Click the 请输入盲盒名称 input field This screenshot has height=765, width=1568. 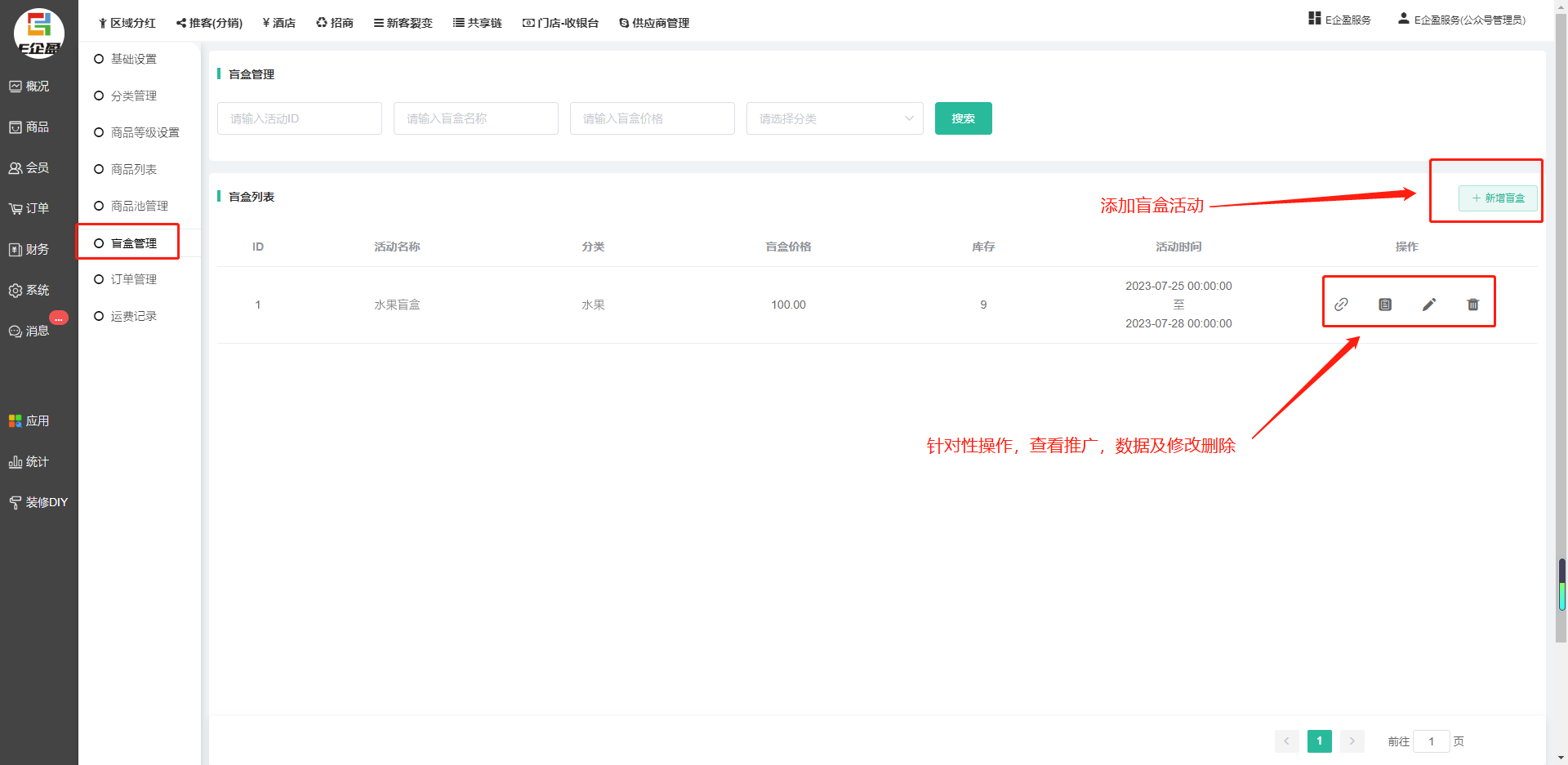[475, 118]
